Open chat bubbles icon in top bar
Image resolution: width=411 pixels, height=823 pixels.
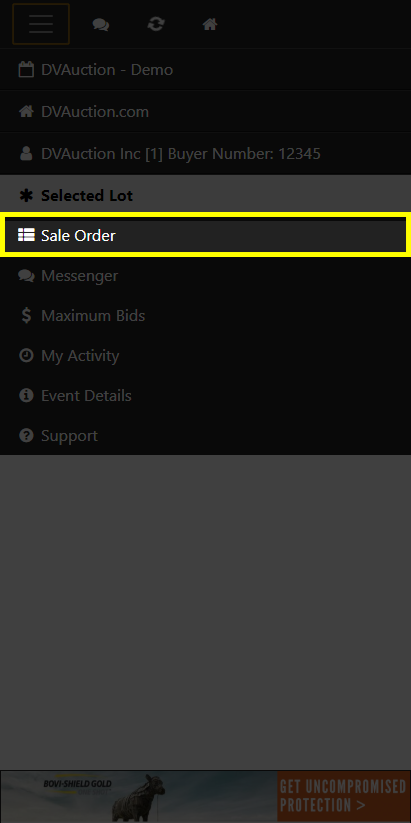pyautogui.click(x=101, y=24)
